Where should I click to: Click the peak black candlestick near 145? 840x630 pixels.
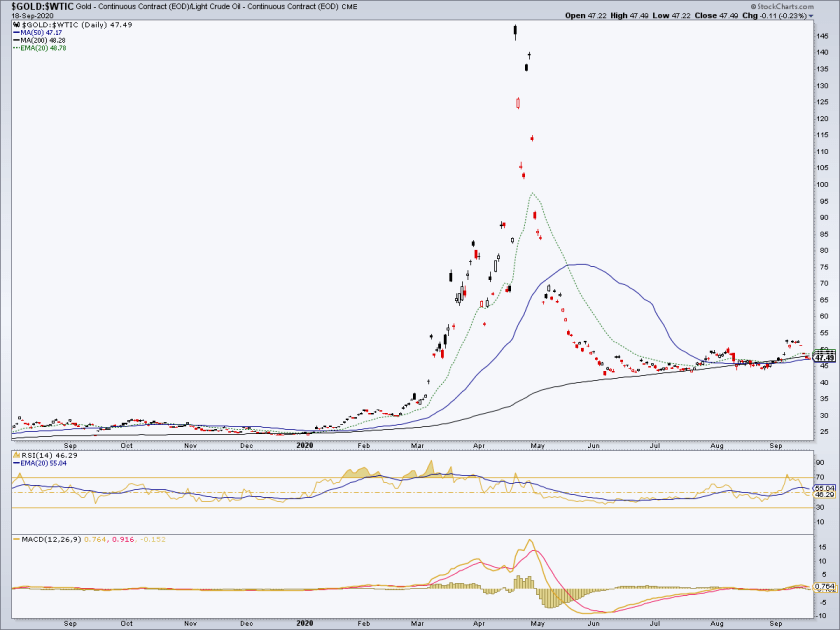tap(515, 32)
